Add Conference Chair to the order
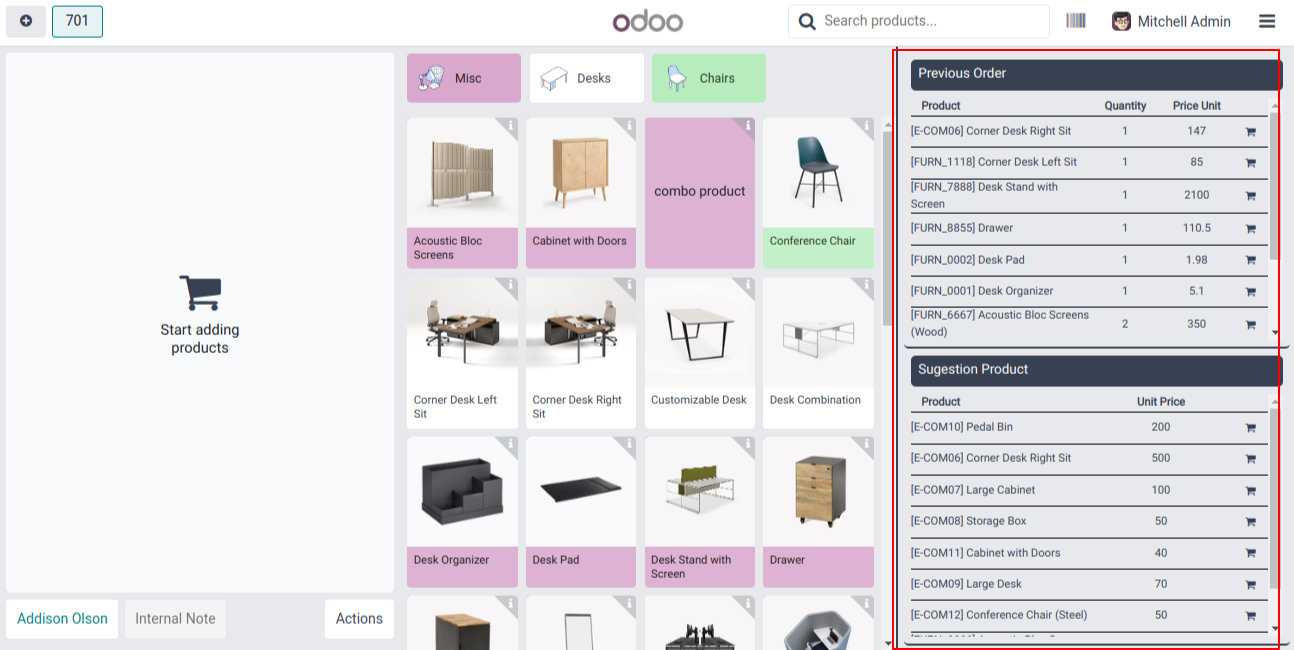This screenshot has width=1294, height=650. [818, 193]
